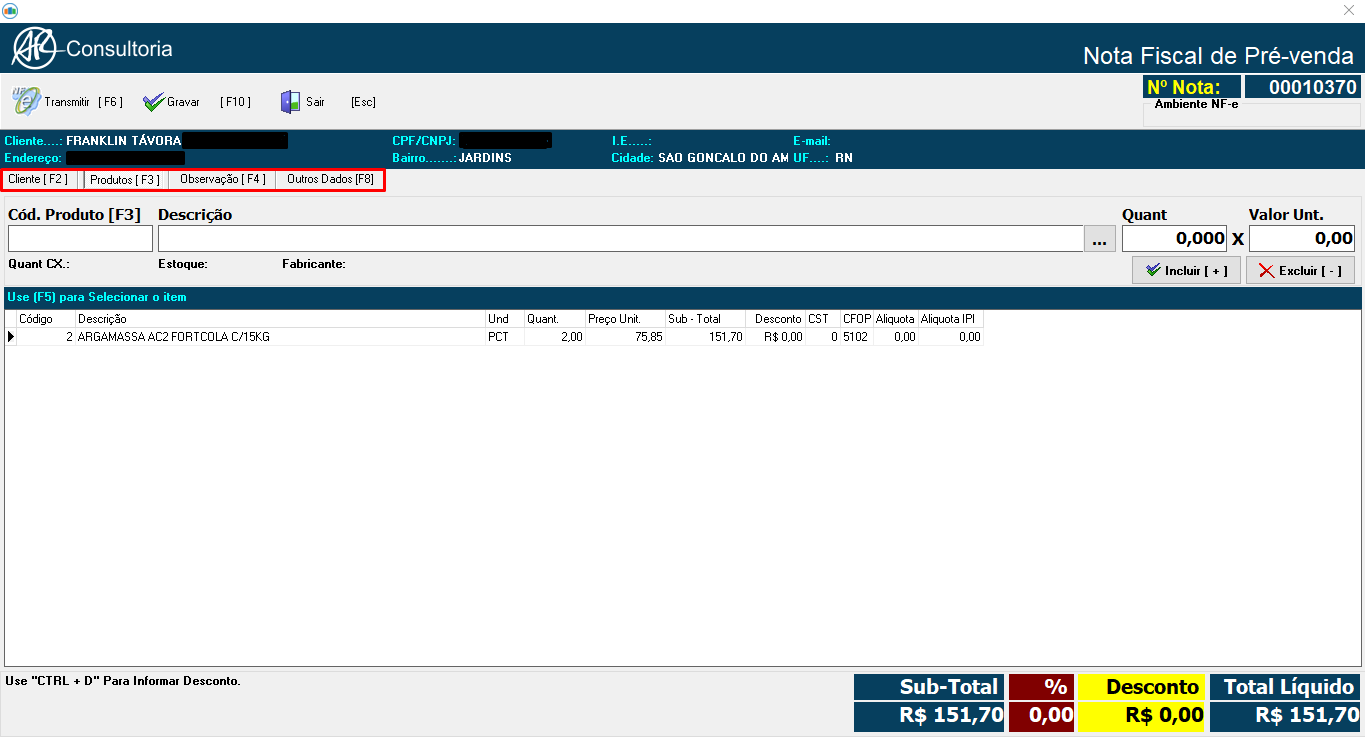Click the PCT unit cell

click(505, 337)
